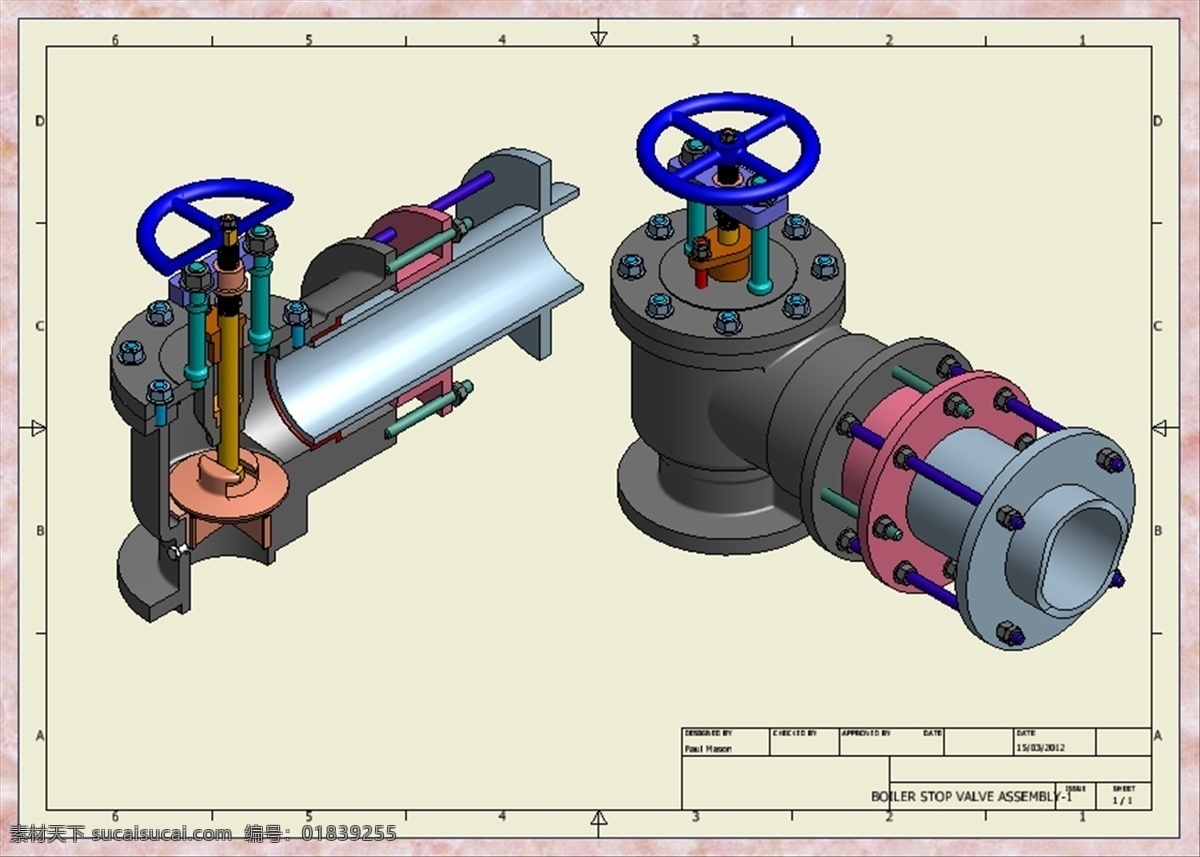The height and width of the screenshot is (857, 1200).
Task: Select the designer name Paul Mason
Action: pyautogui.click(x=708, y=748)
